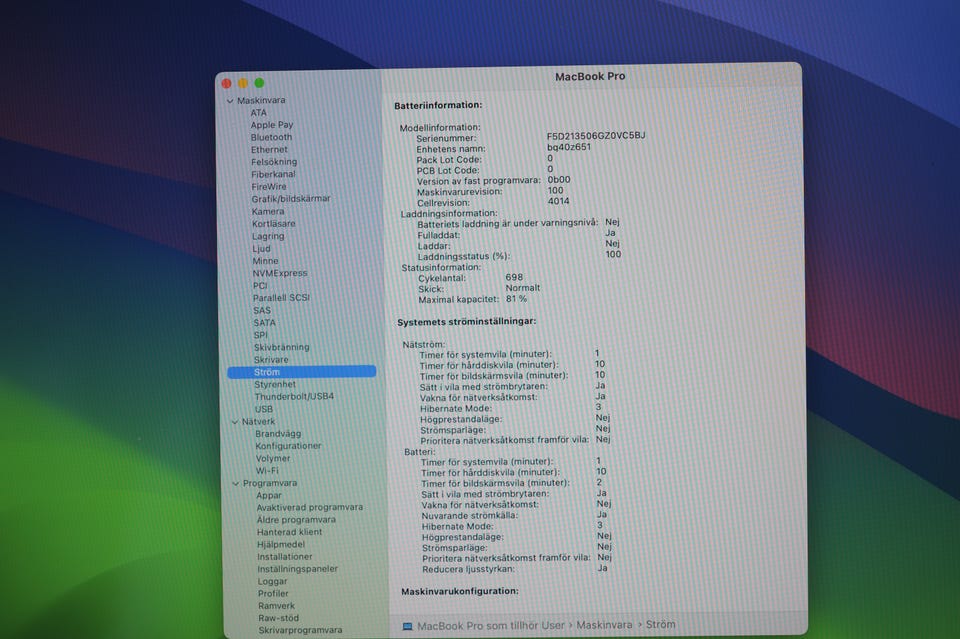Select SATA sidebar item
960x639 pixels.
pos(264,323)
